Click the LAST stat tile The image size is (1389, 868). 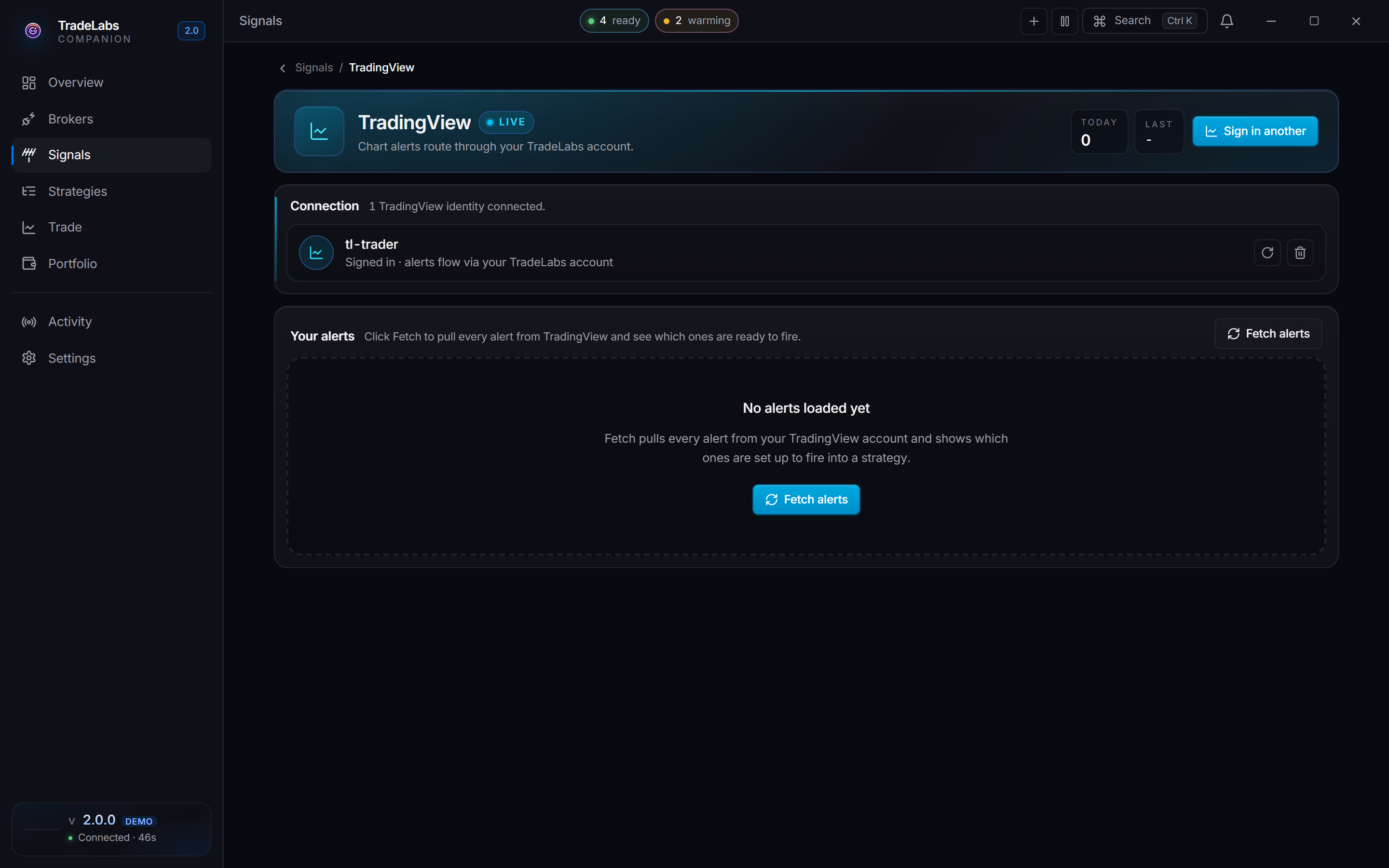coord(1159,132)
